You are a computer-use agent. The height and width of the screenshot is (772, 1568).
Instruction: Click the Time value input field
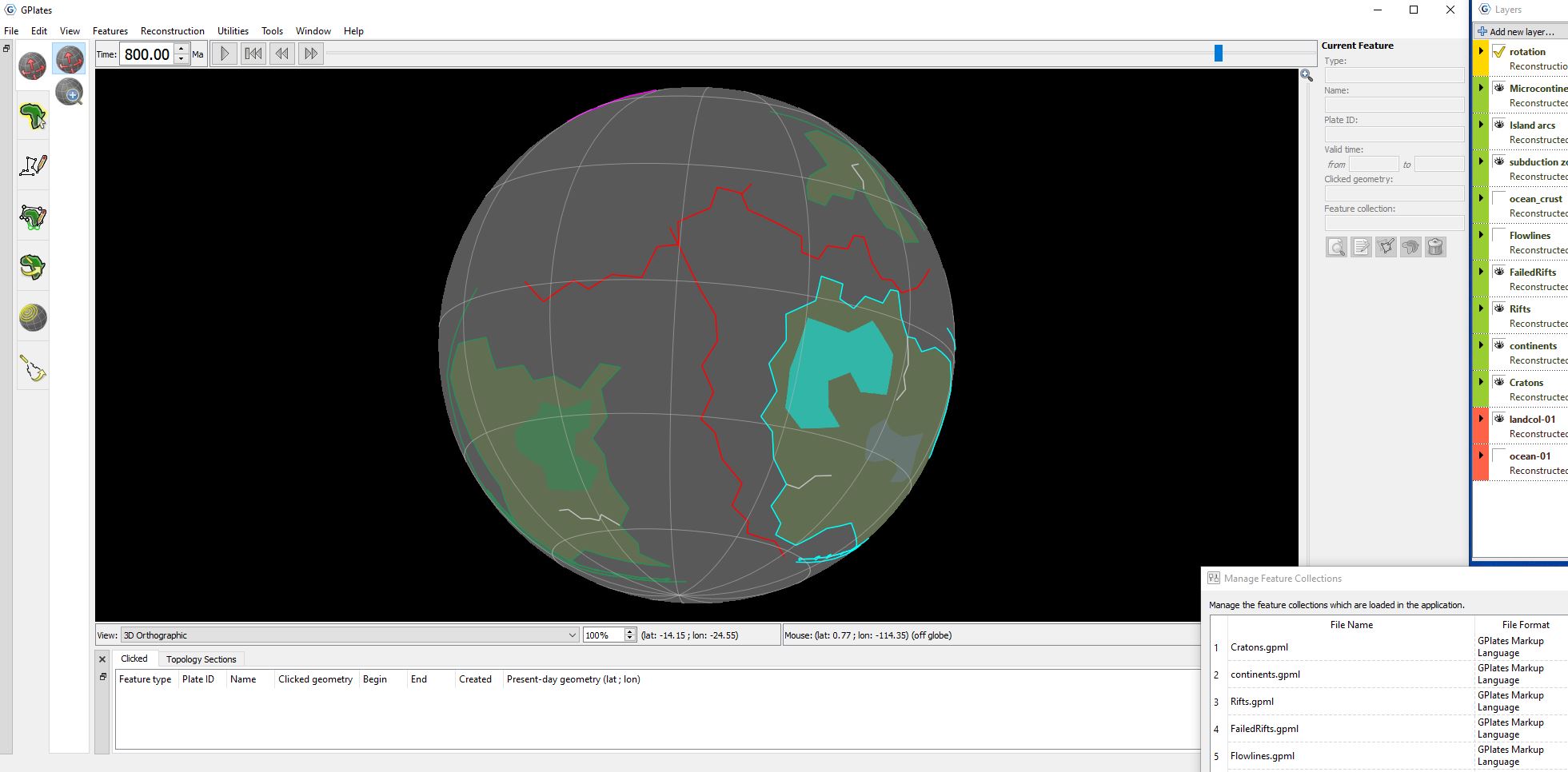[x=147, y=54]
